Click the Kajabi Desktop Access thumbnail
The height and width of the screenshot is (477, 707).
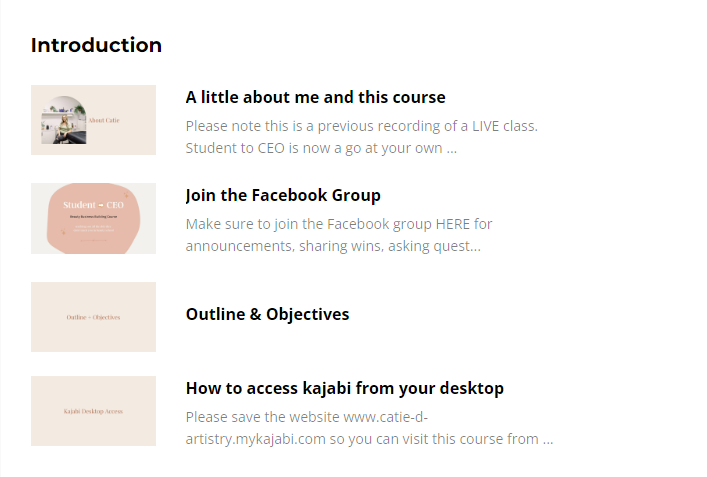click(93, 411)
